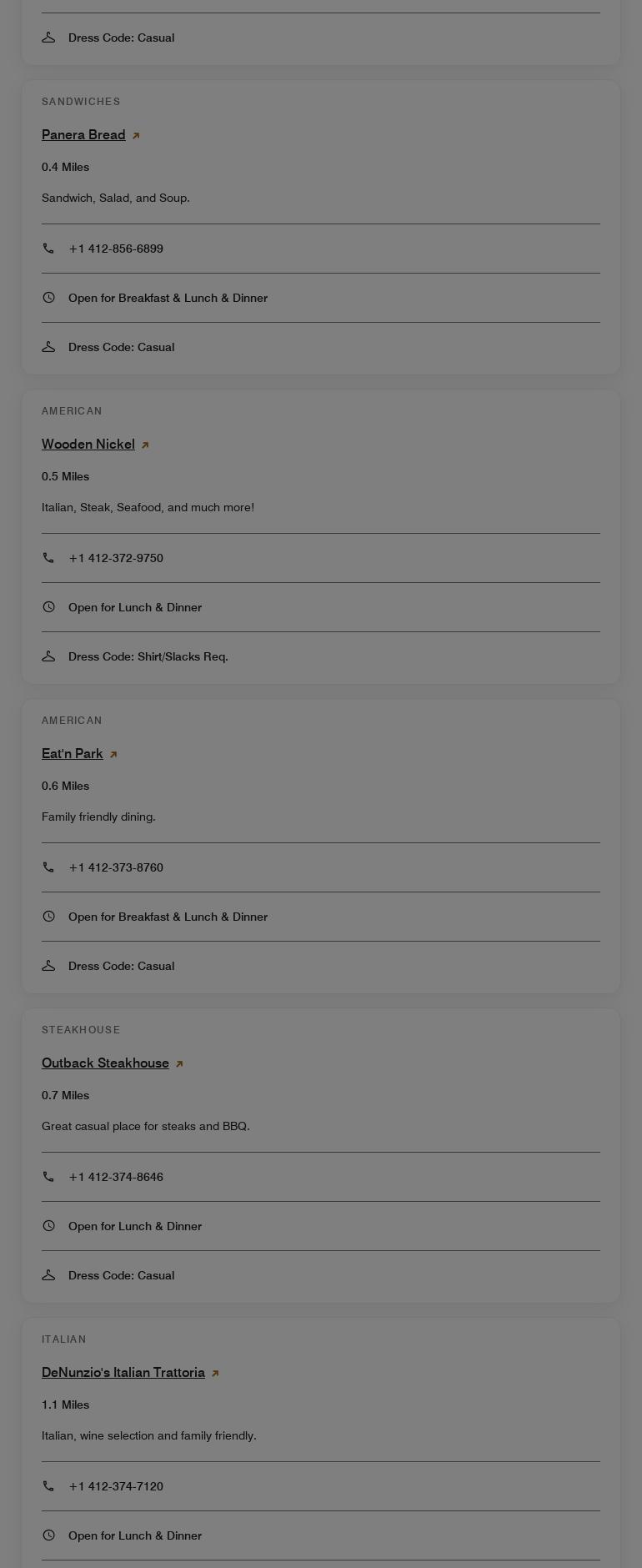
Task: Click the phone icon beside Wooden Nickel's number
Action: pos(48,558)
